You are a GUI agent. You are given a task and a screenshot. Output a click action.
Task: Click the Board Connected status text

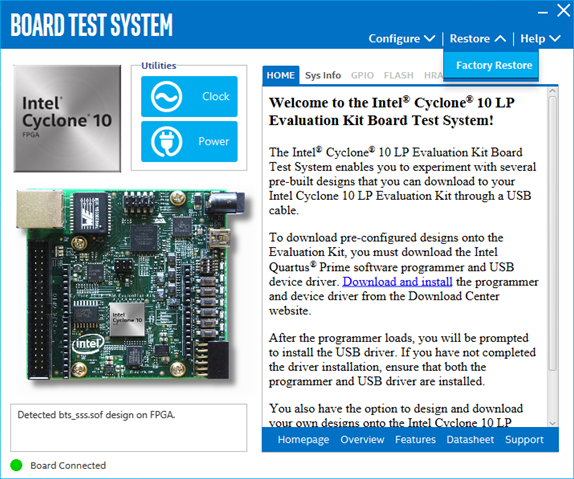pyautogui.click(x=68, y=465)
